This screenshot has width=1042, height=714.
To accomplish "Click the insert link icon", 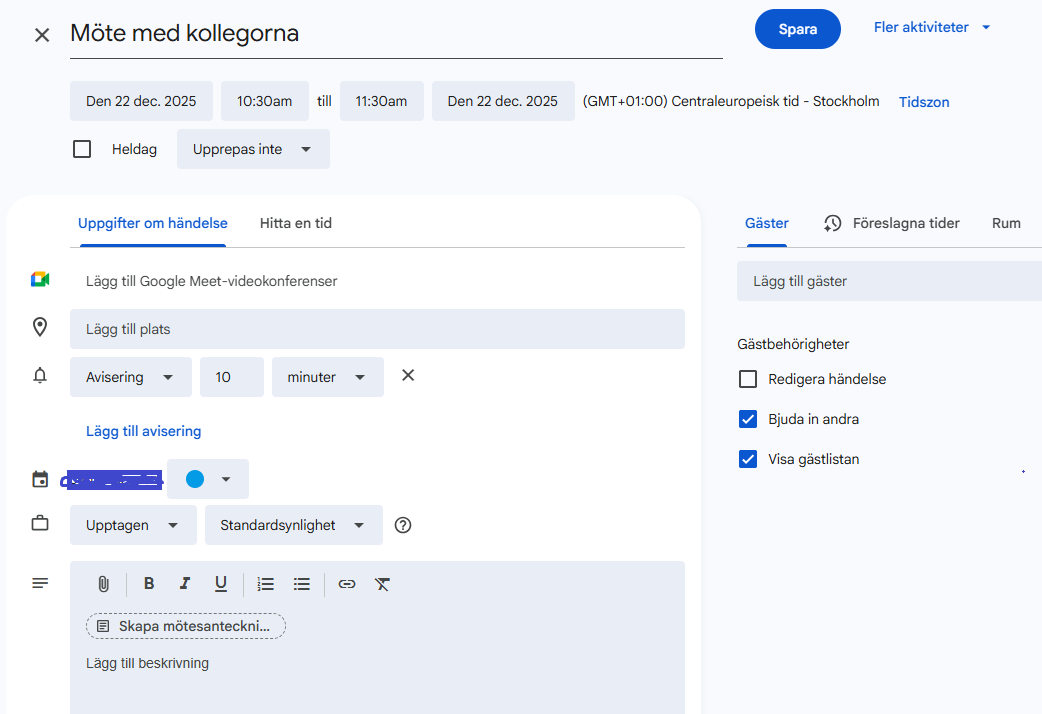I will tap(347, 584).
